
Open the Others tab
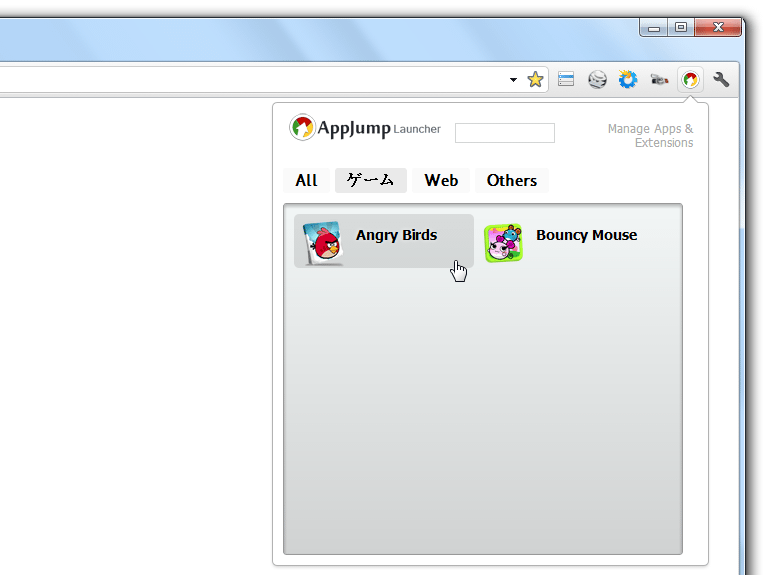point(512,181)
